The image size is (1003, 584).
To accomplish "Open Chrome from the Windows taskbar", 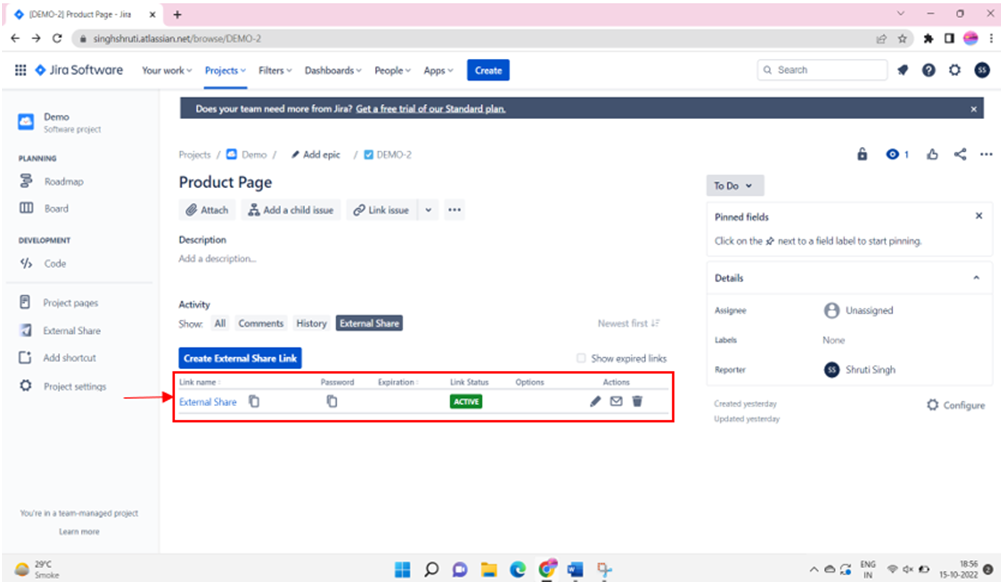I will point(547,569).
